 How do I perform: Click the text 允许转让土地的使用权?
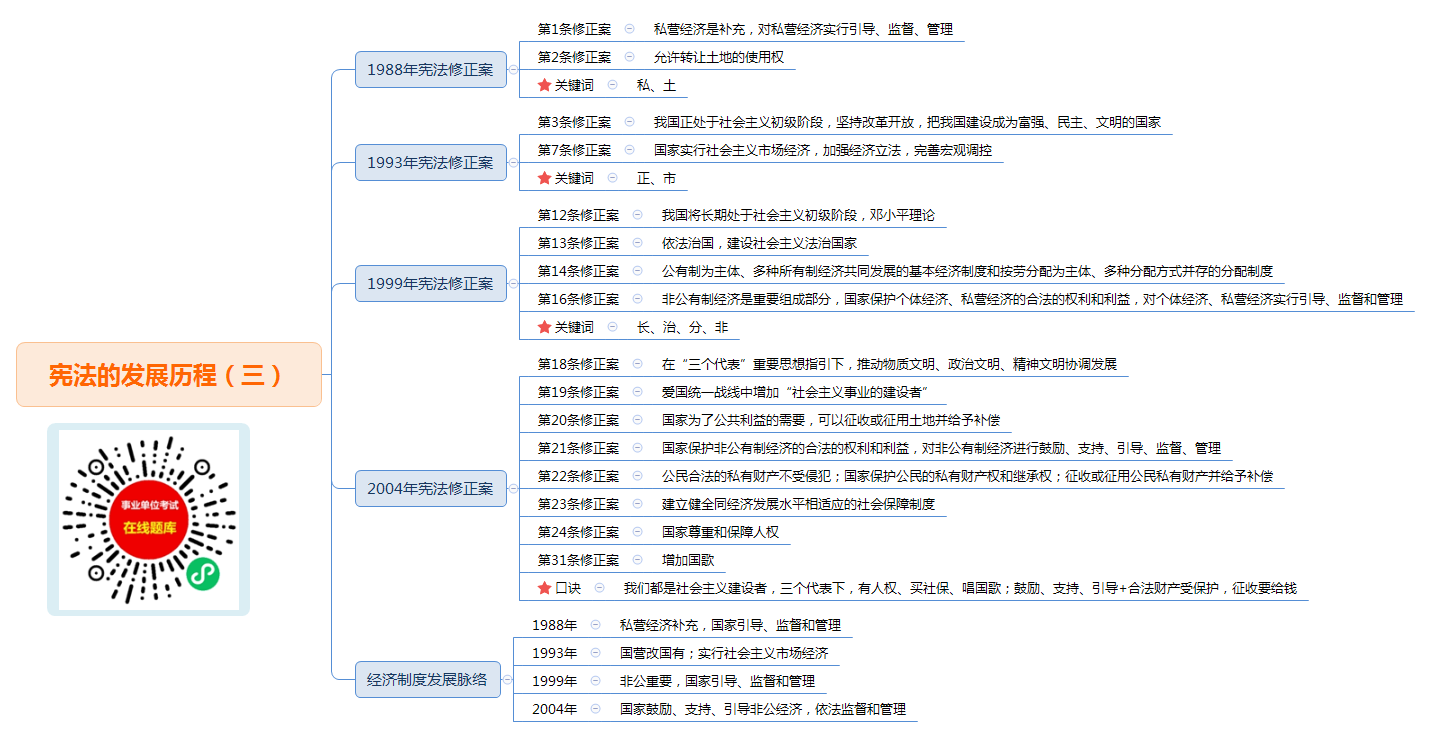coord(719,57)
